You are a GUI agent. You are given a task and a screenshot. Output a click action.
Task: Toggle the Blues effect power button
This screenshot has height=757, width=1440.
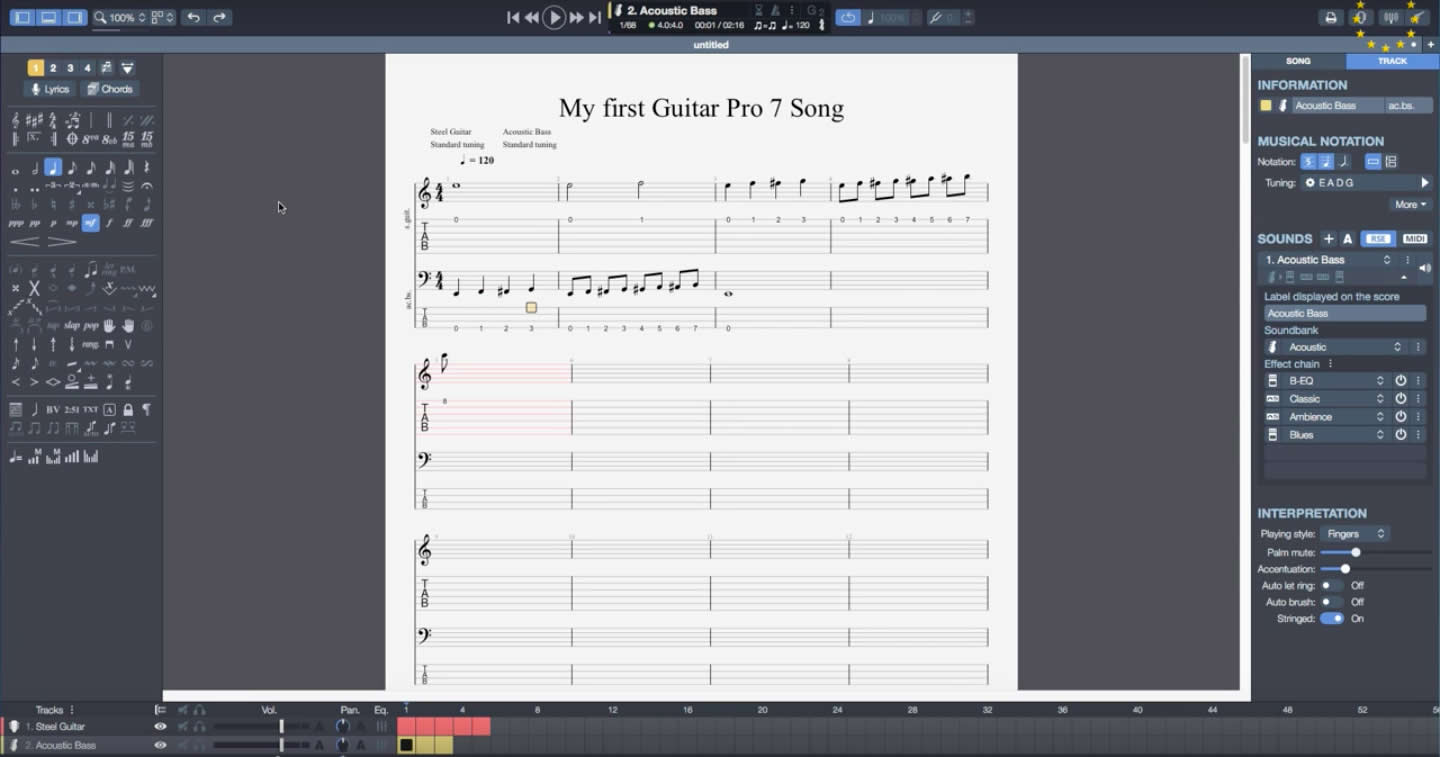coord(1401,435)
